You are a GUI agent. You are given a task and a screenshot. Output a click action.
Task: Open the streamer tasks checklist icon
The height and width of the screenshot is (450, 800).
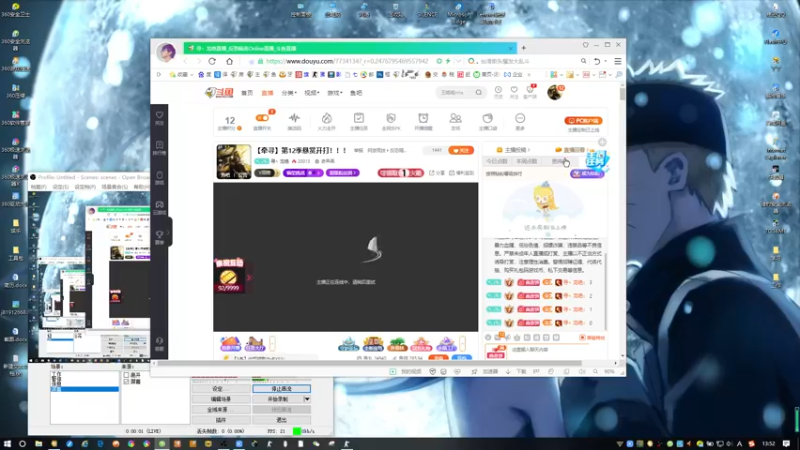[x=359, y=118]
